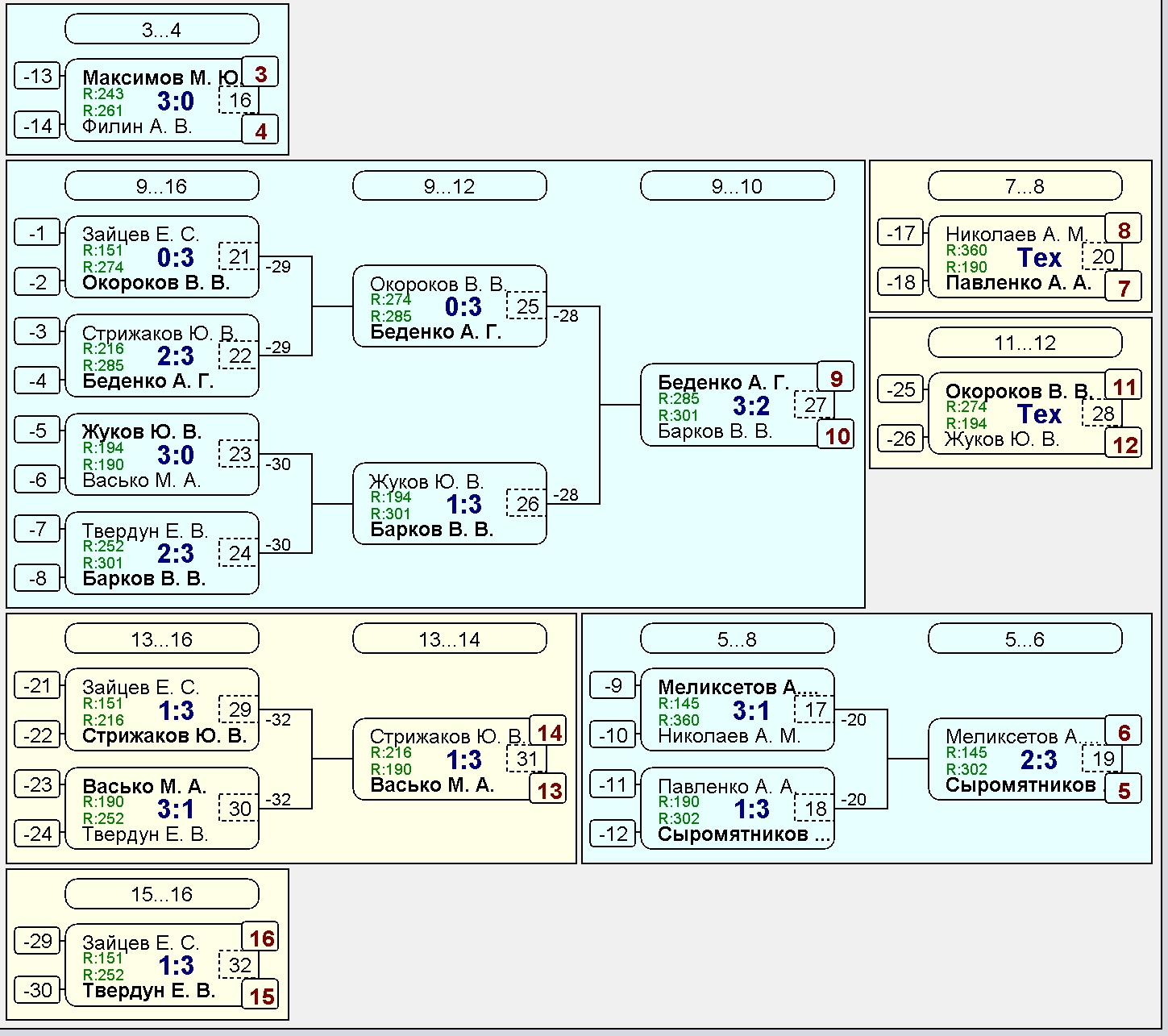Click the 15...16 placement header

161,894
